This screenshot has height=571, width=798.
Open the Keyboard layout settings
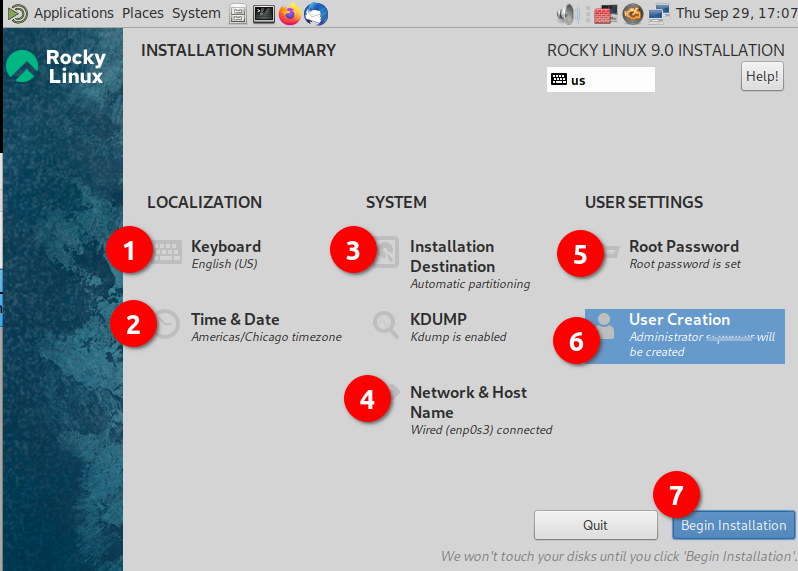point(225,247)
